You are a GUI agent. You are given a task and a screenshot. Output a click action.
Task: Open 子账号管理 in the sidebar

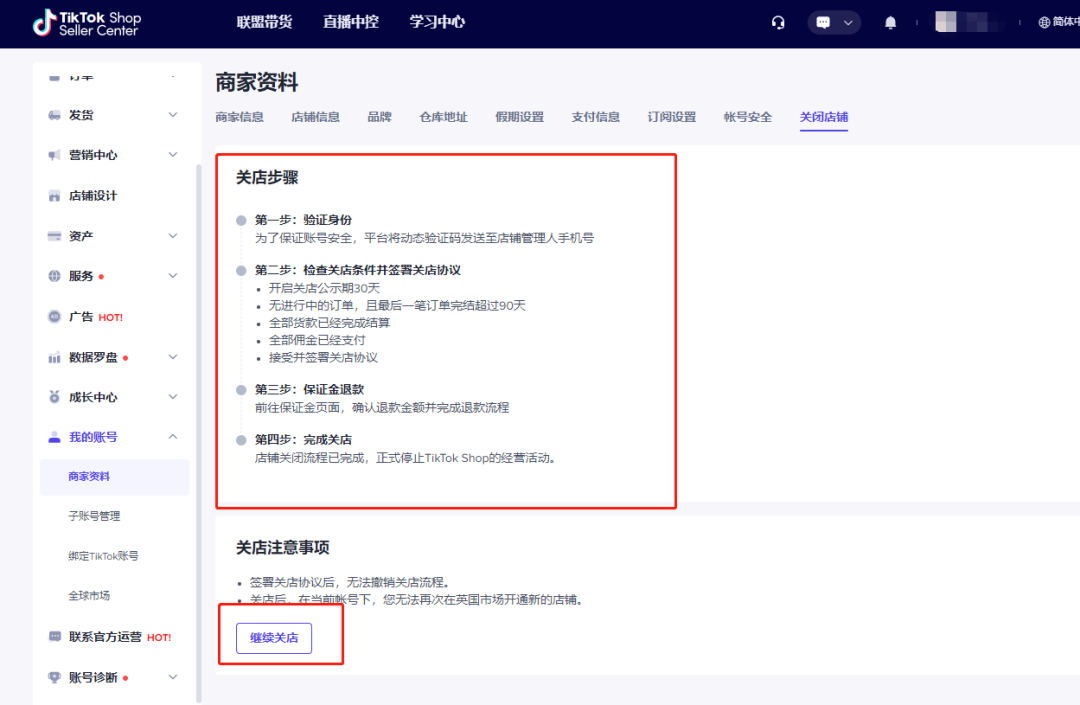click(94, 516)
